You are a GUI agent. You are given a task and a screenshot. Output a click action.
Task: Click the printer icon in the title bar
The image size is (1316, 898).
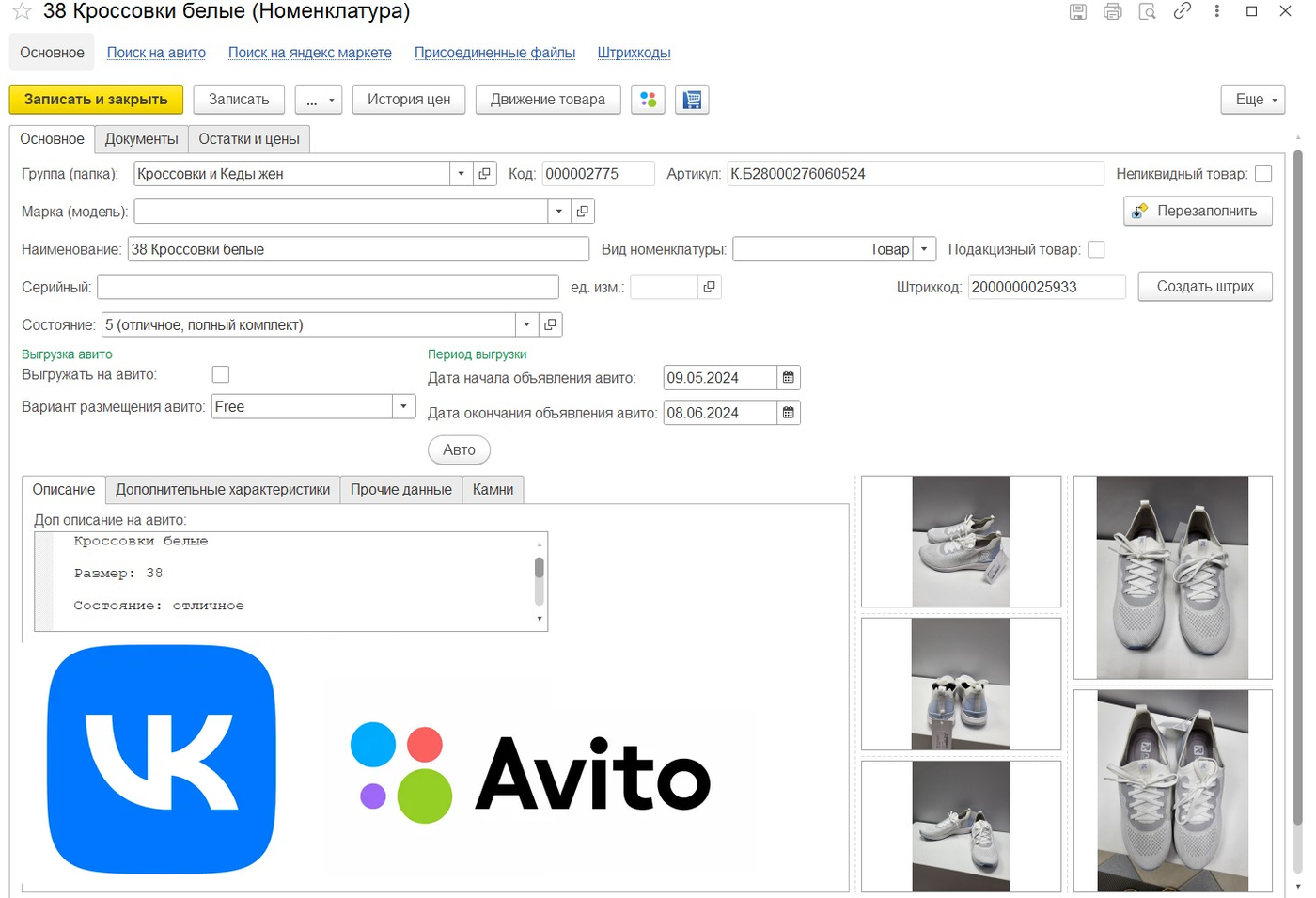1113,12
